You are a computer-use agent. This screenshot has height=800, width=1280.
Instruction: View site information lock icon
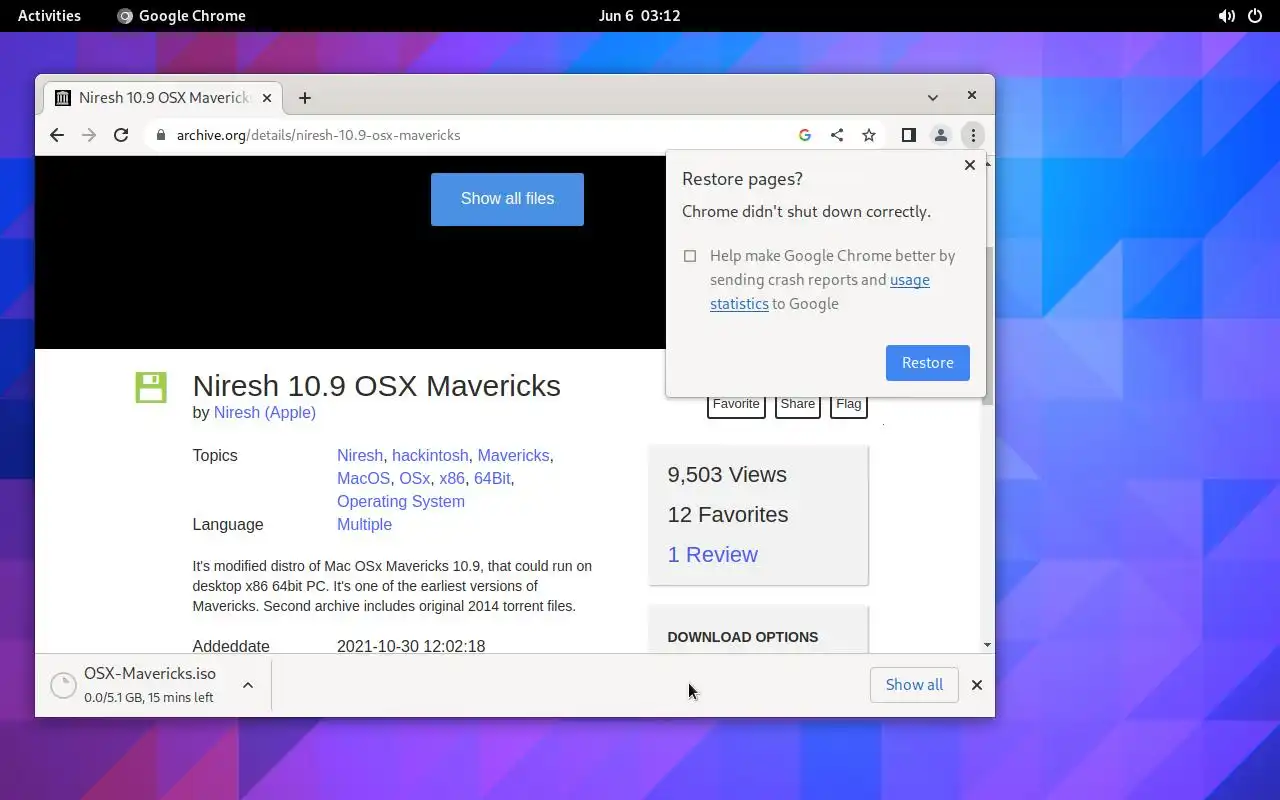point(160,135)
